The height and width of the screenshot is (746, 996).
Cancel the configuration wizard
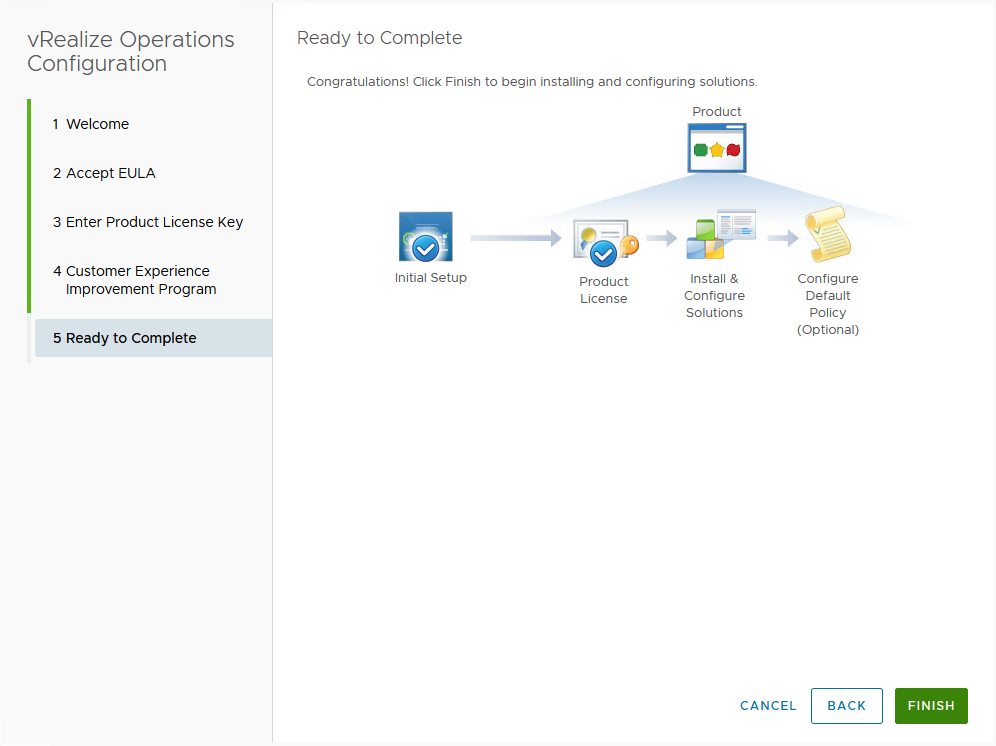[x=768, y=705]
